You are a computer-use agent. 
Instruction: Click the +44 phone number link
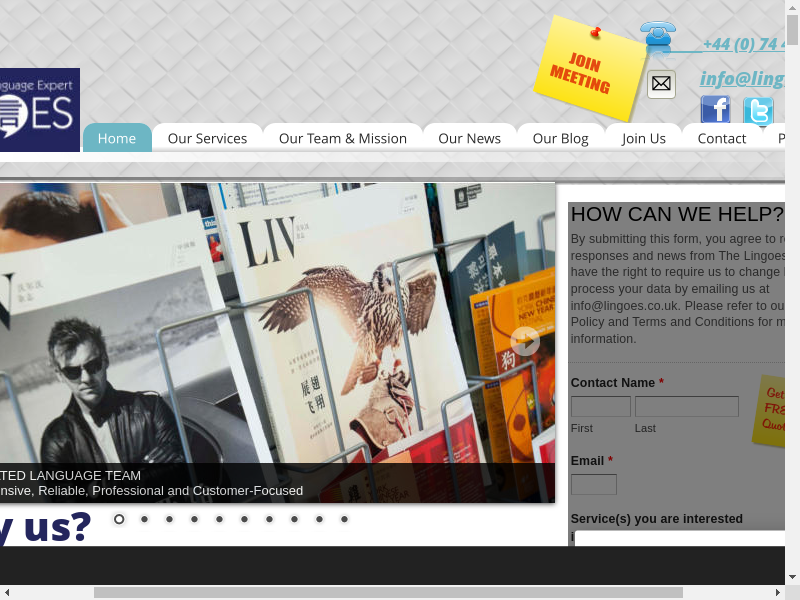(x=743, y=44)
